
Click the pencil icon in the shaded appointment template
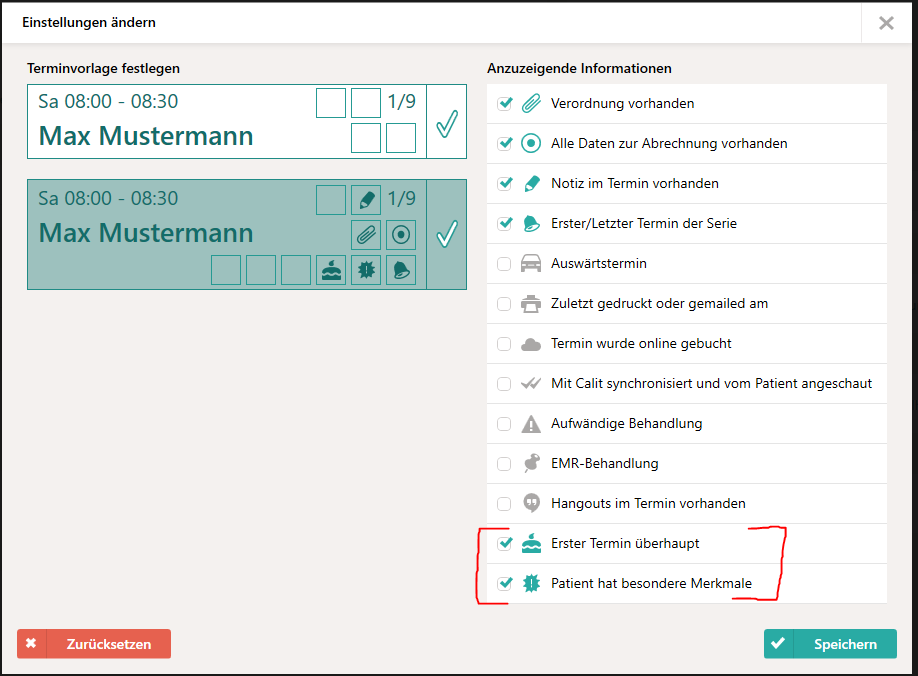pyautogui.click(x=366, y=200)
